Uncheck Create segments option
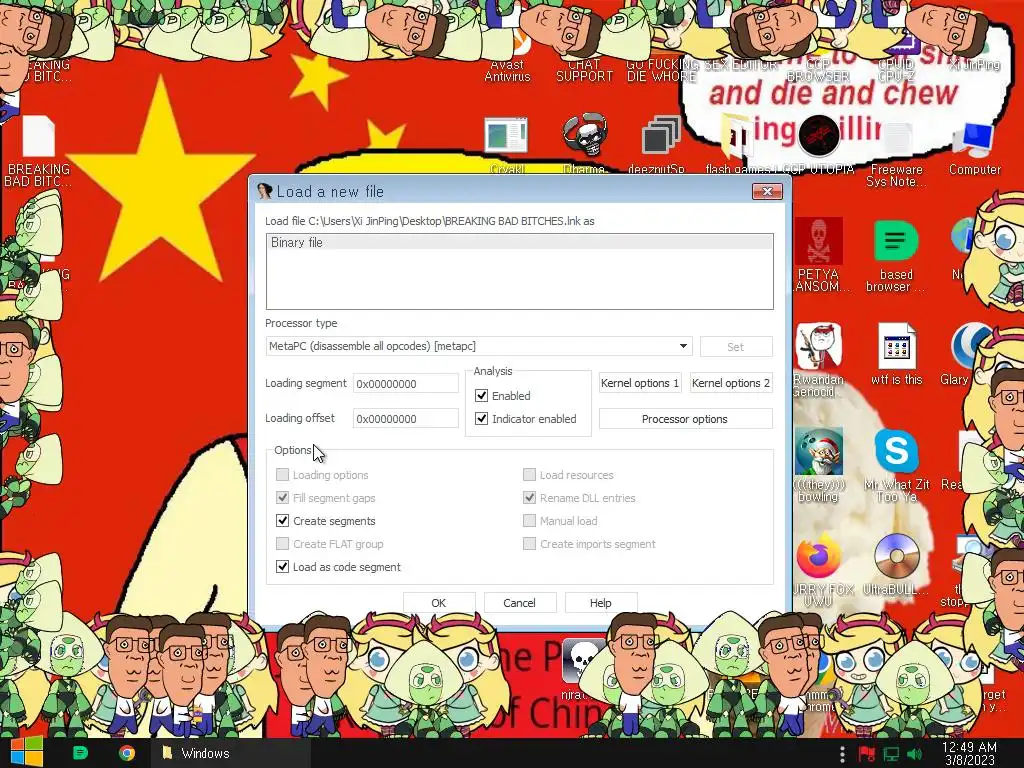Viewport: 1024px width, 768px height. pyautogui.click(x=282, y=520)
